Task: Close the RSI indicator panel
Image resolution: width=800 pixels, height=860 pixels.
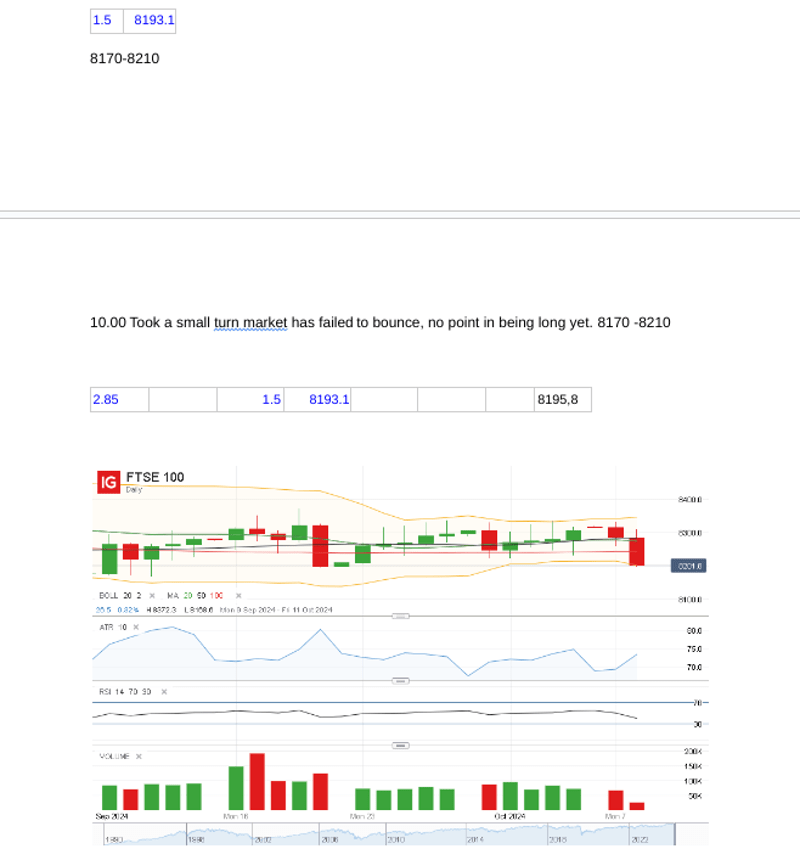Action: [x=164, y=691]
